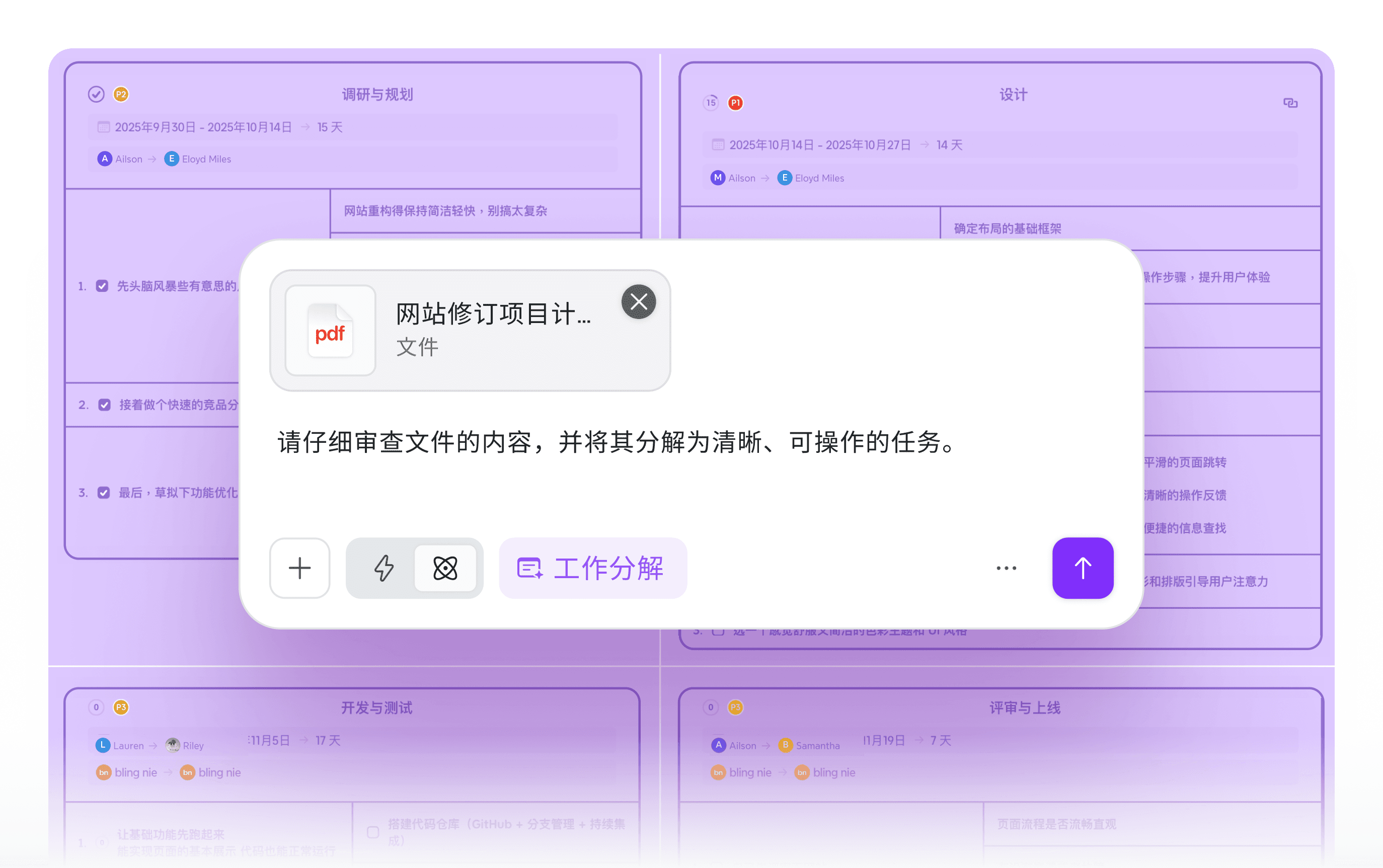
Task: Click the link icon on 设计 card
Action: click(1290, 103)
